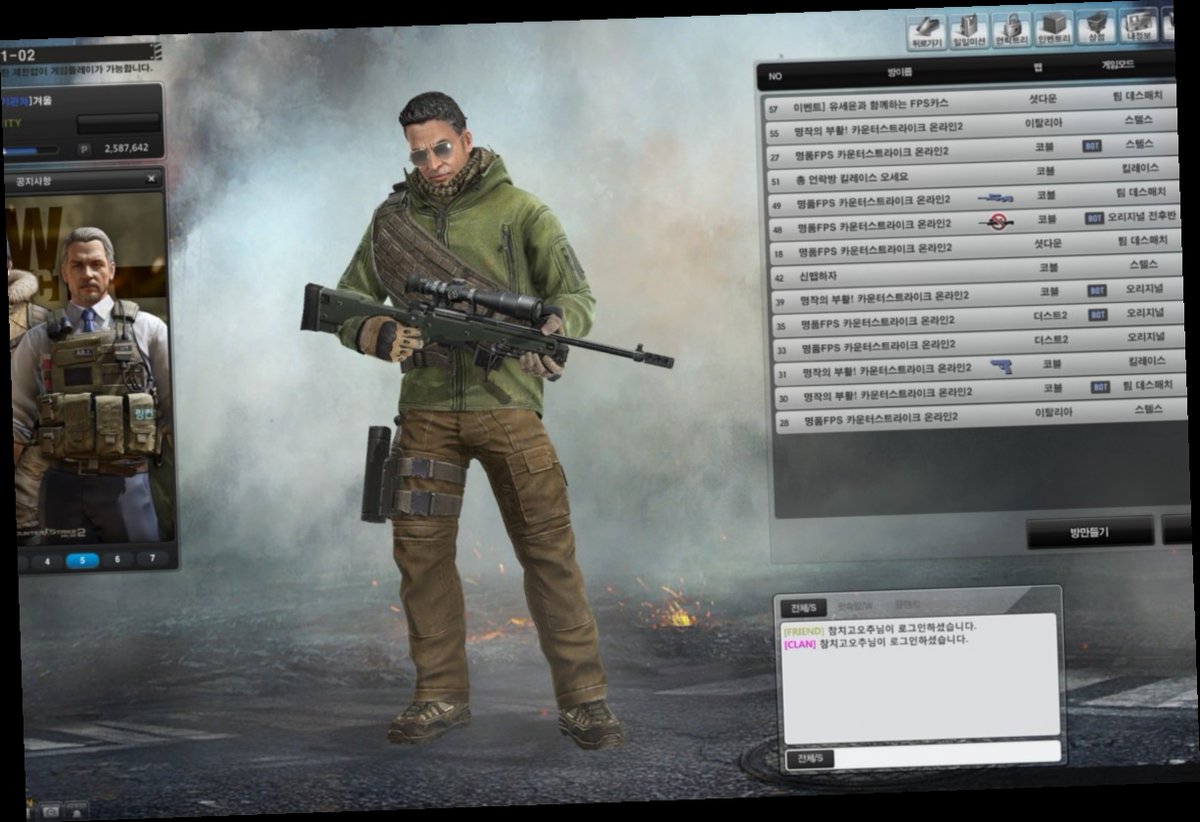Select the second chat tab next to 전체/S
The height and width of the screenshot is (822, 1200).
click(x=854, y=607)
